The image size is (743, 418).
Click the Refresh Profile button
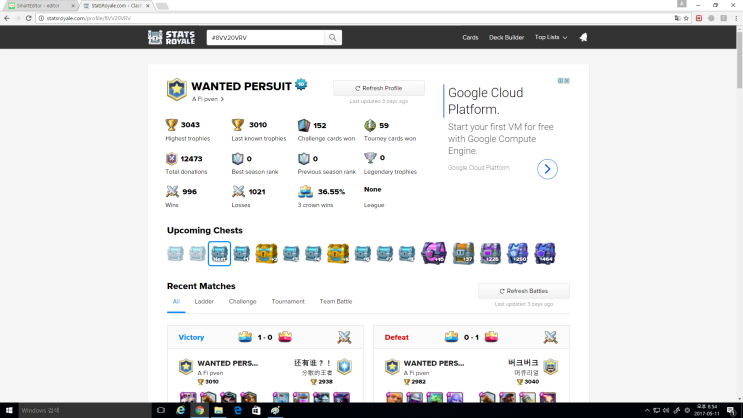[x=379, y=88]
